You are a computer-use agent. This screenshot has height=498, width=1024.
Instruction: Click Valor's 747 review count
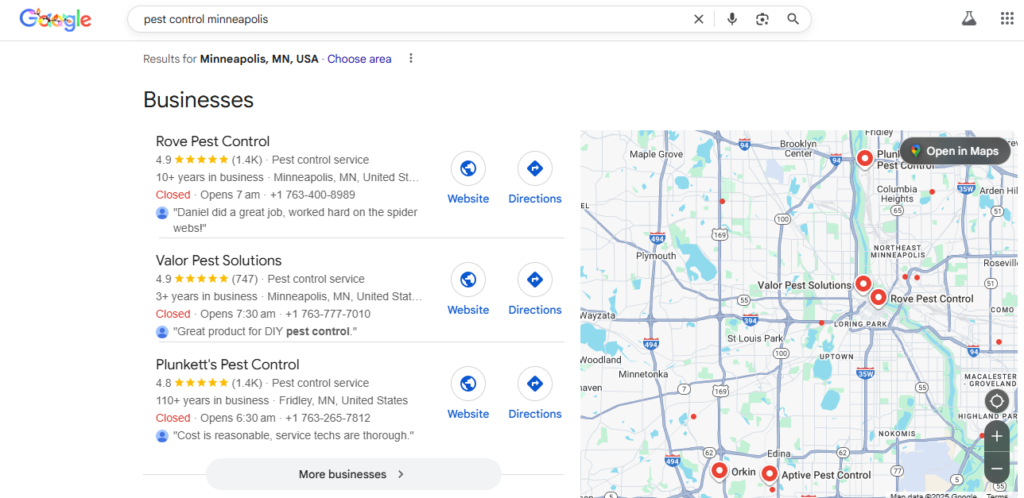245,279
